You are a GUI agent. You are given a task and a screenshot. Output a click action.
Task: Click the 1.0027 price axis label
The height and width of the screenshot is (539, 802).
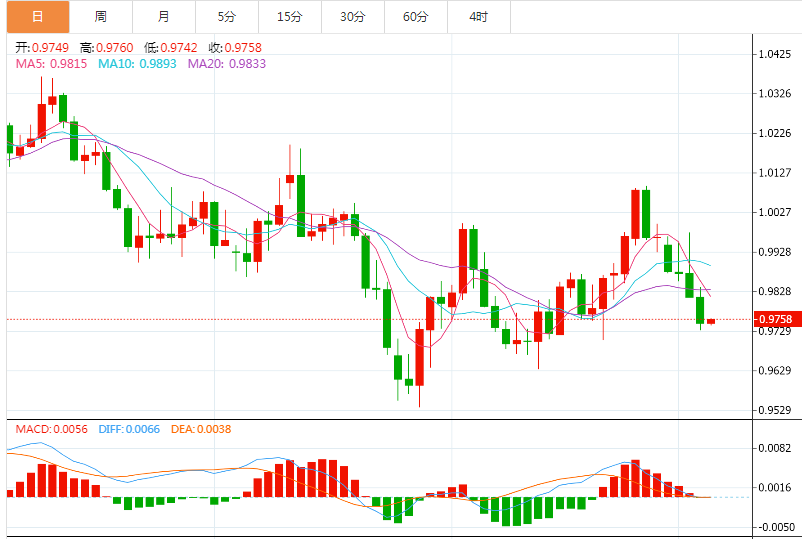[775, 212]
